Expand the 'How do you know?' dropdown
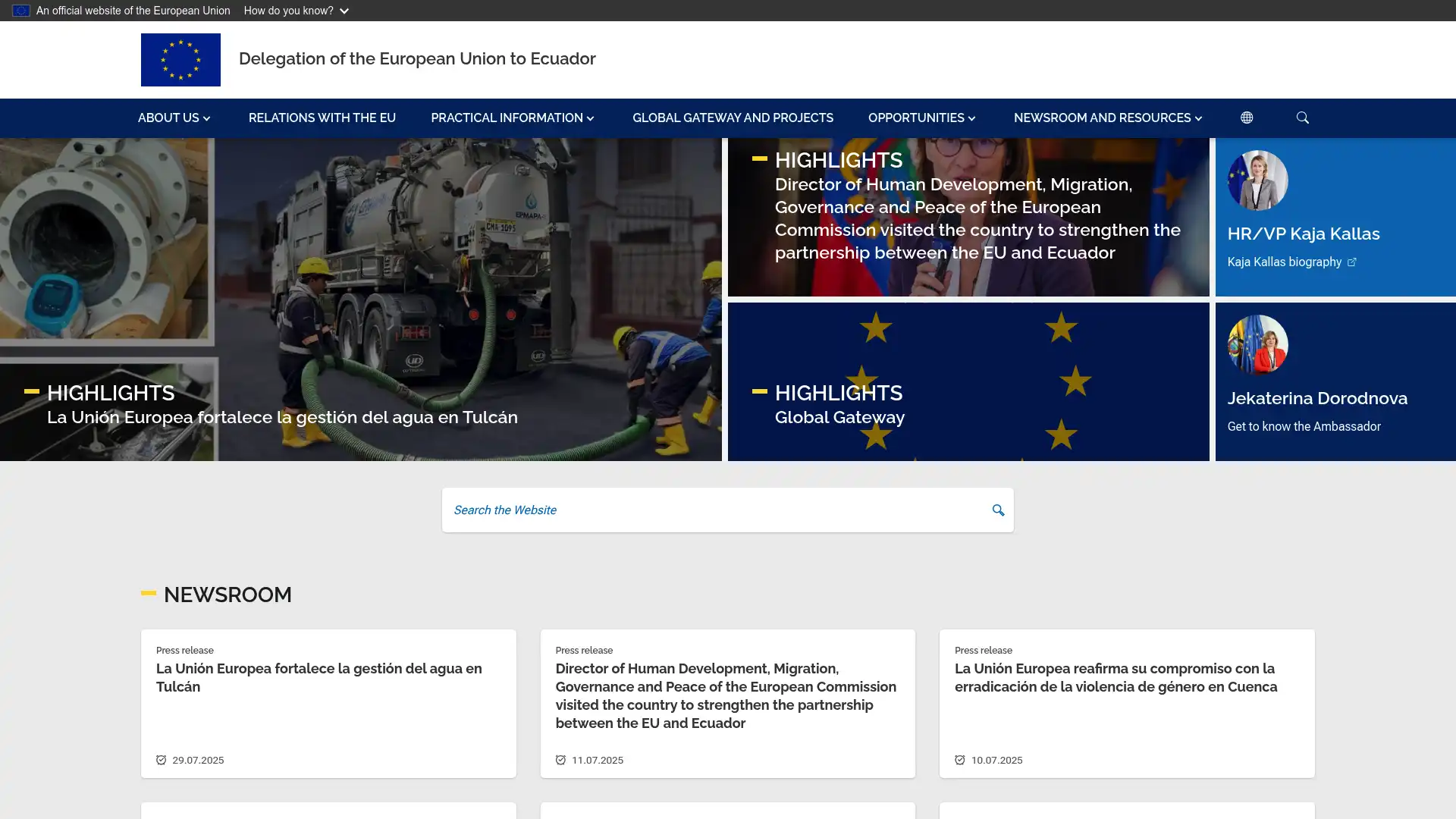This screenshot has width=1456, height=819. tap(296, 11)
